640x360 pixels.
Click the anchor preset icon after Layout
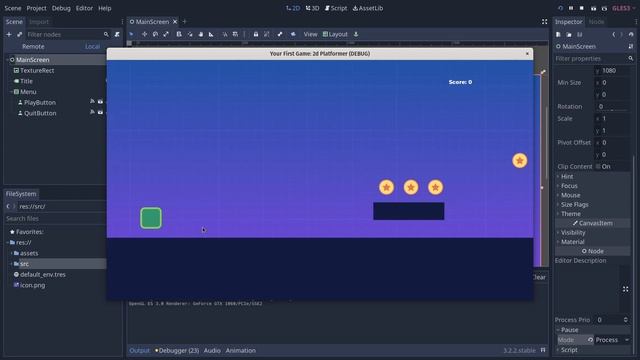[356, 34]
